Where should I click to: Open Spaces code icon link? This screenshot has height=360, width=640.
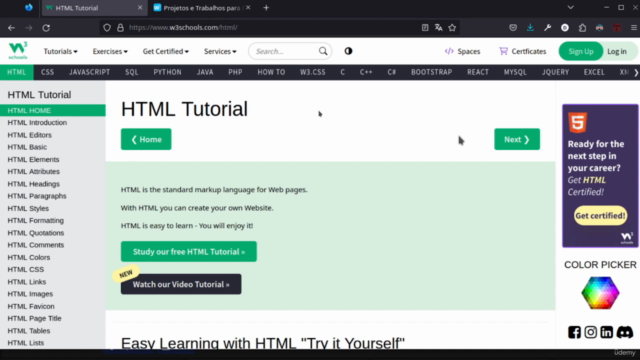pos(462,51)
